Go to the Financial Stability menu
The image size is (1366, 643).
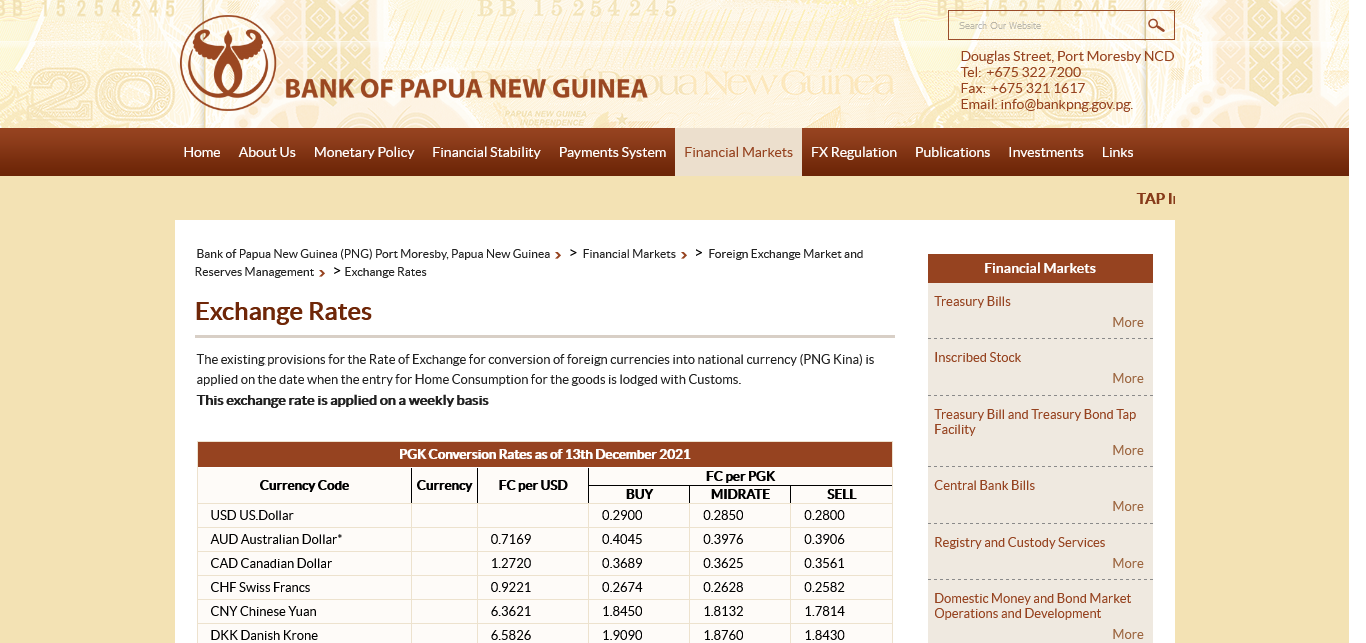coord(486,152)
